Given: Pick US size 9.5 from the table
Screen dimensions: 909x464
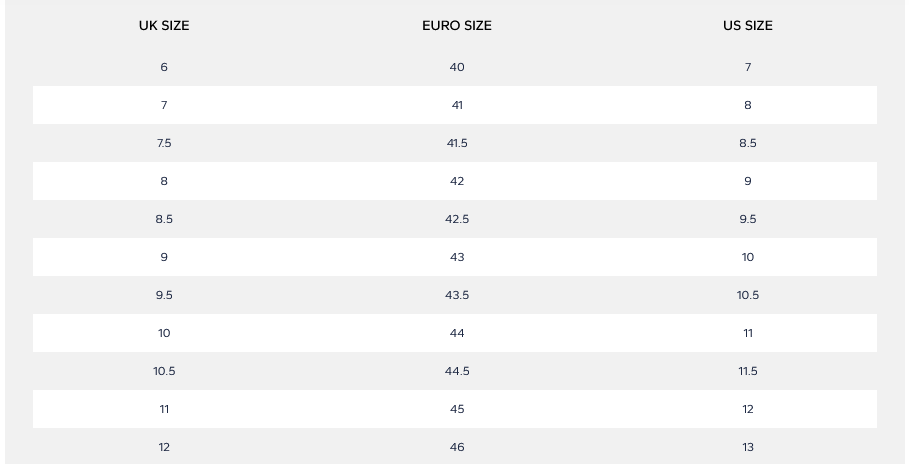Looking at the screenshot, I should click(x=748, y=219).
